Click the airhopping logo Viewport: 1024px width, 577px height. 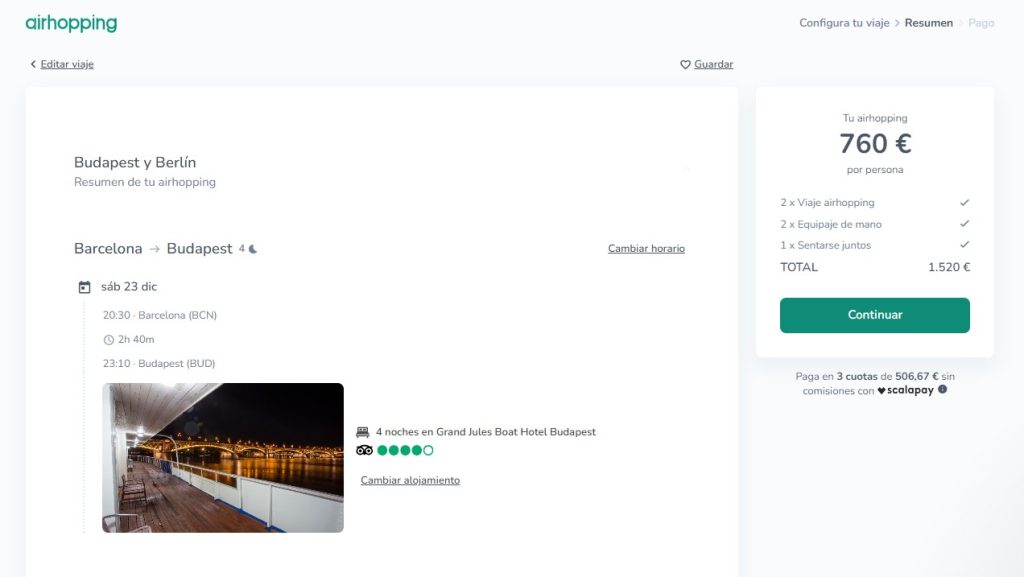[71, 23]
